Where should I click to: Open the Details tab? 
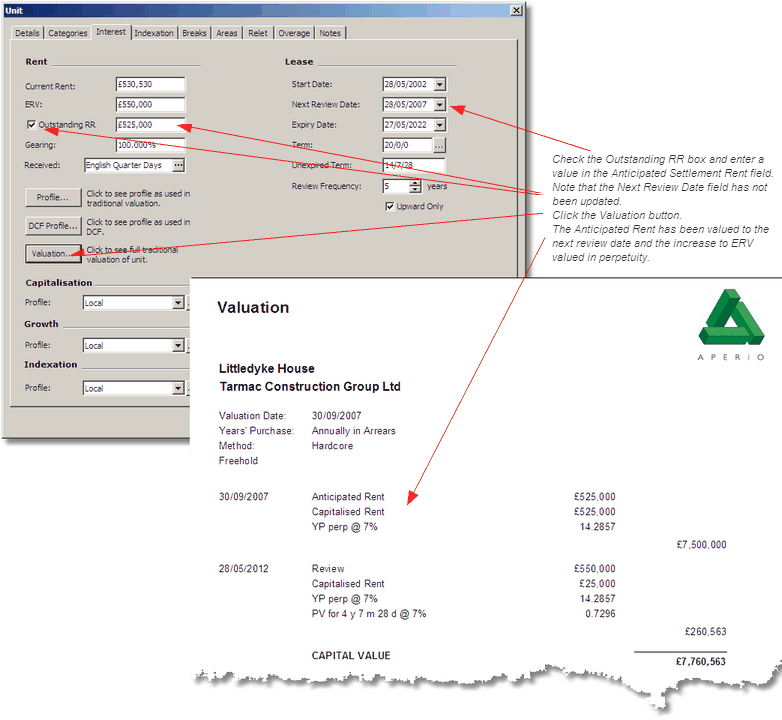tap(27, 33)
